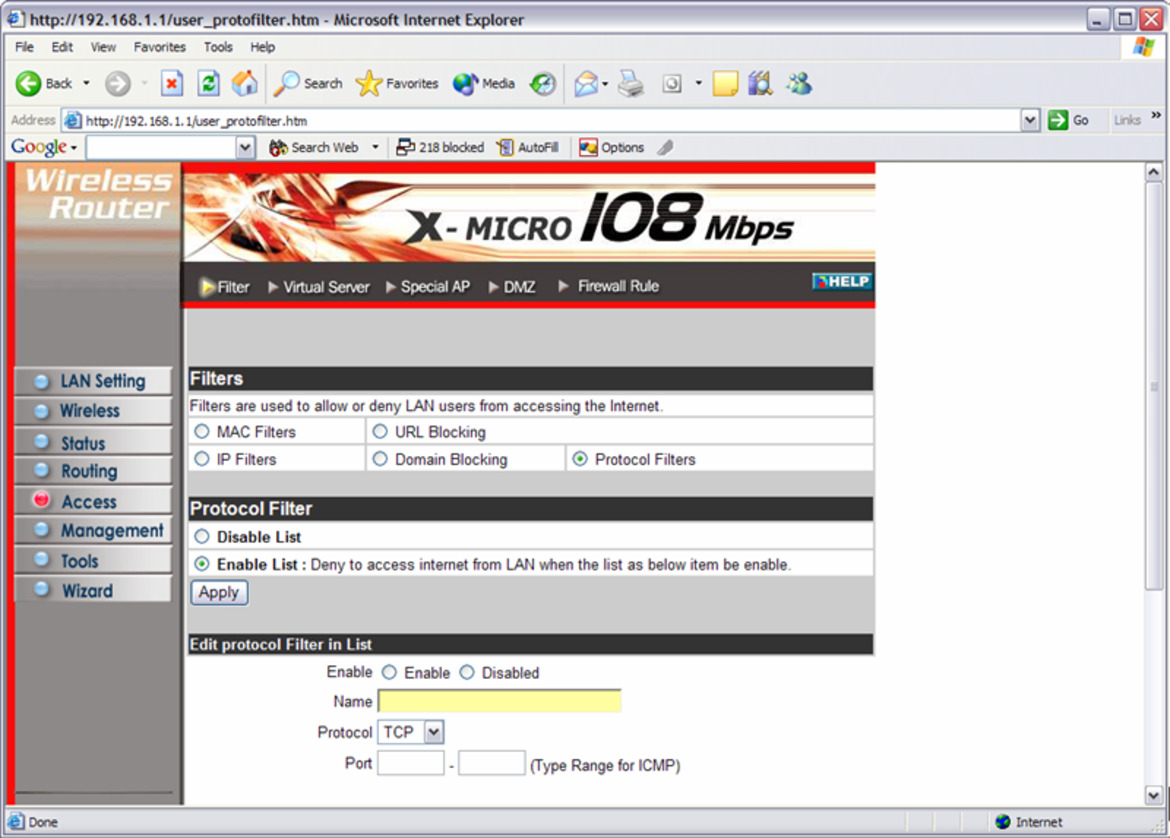Open the Edit menu

point(62,47)
